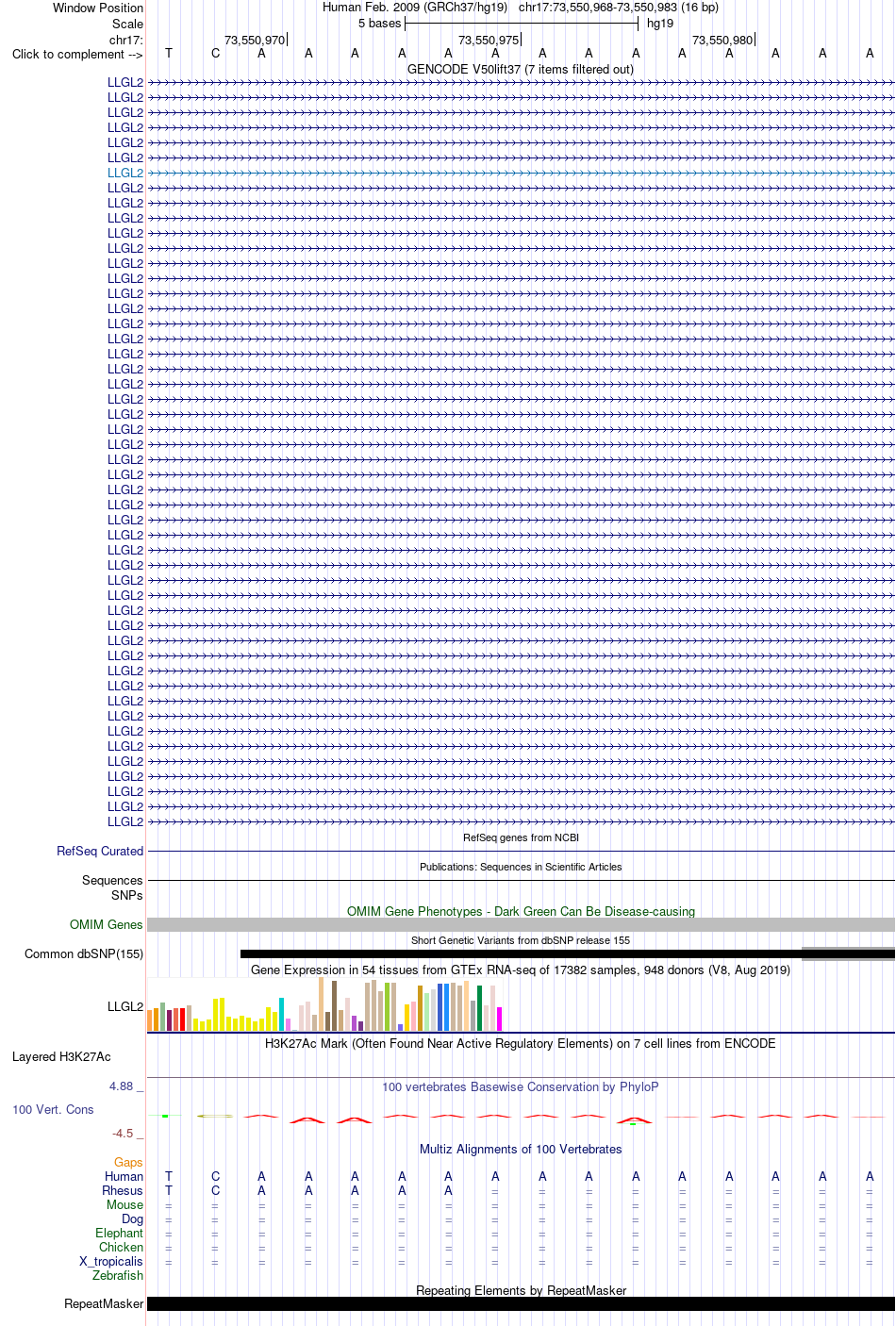Click the black RepeatMasker element bar
This screenshot has width=896, height=1326.
pyautogui.click(x=521, y=1303)
